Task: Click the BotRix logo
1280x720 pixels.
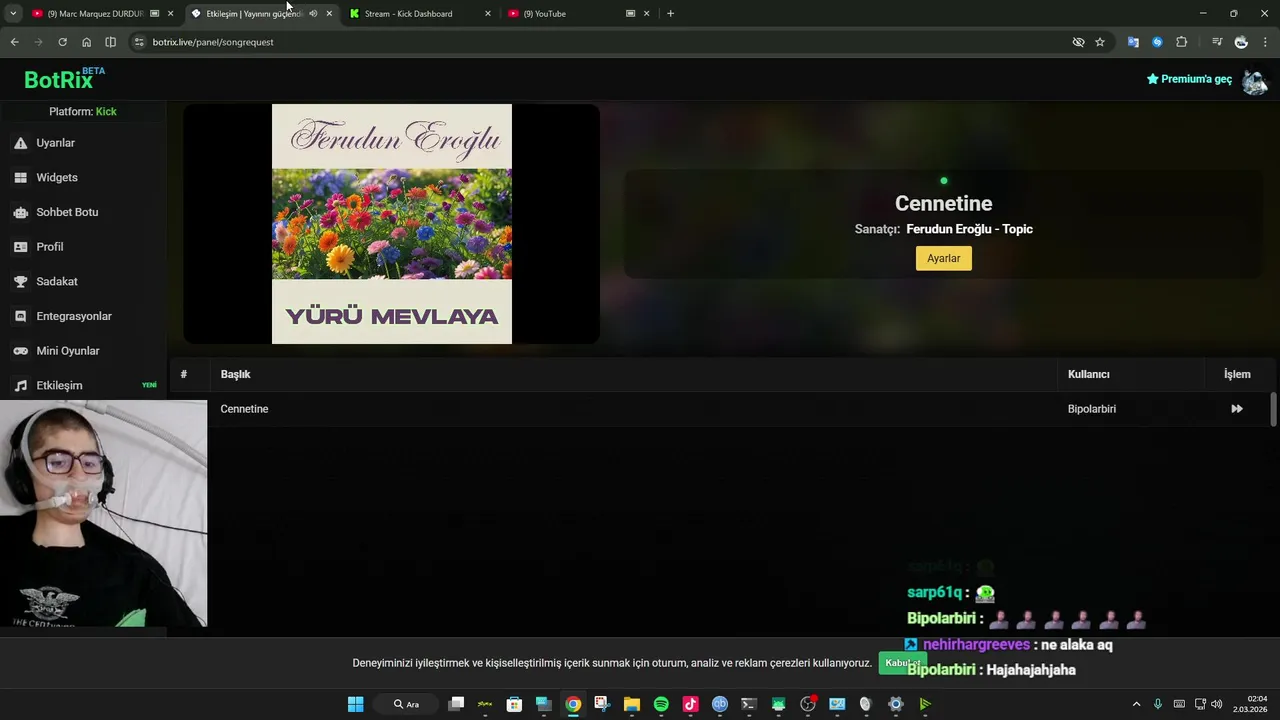Action: (64, 79)
